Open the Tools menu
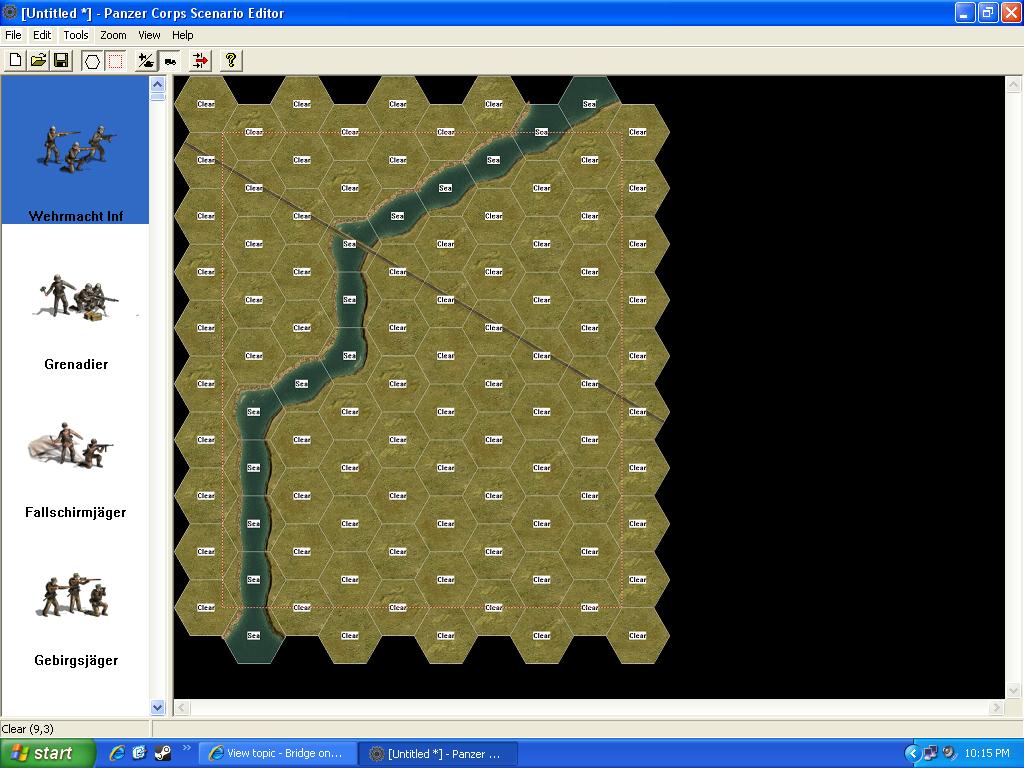Image resolution: width=1024 pixels, height=768 pixels. tap(76, 35)
